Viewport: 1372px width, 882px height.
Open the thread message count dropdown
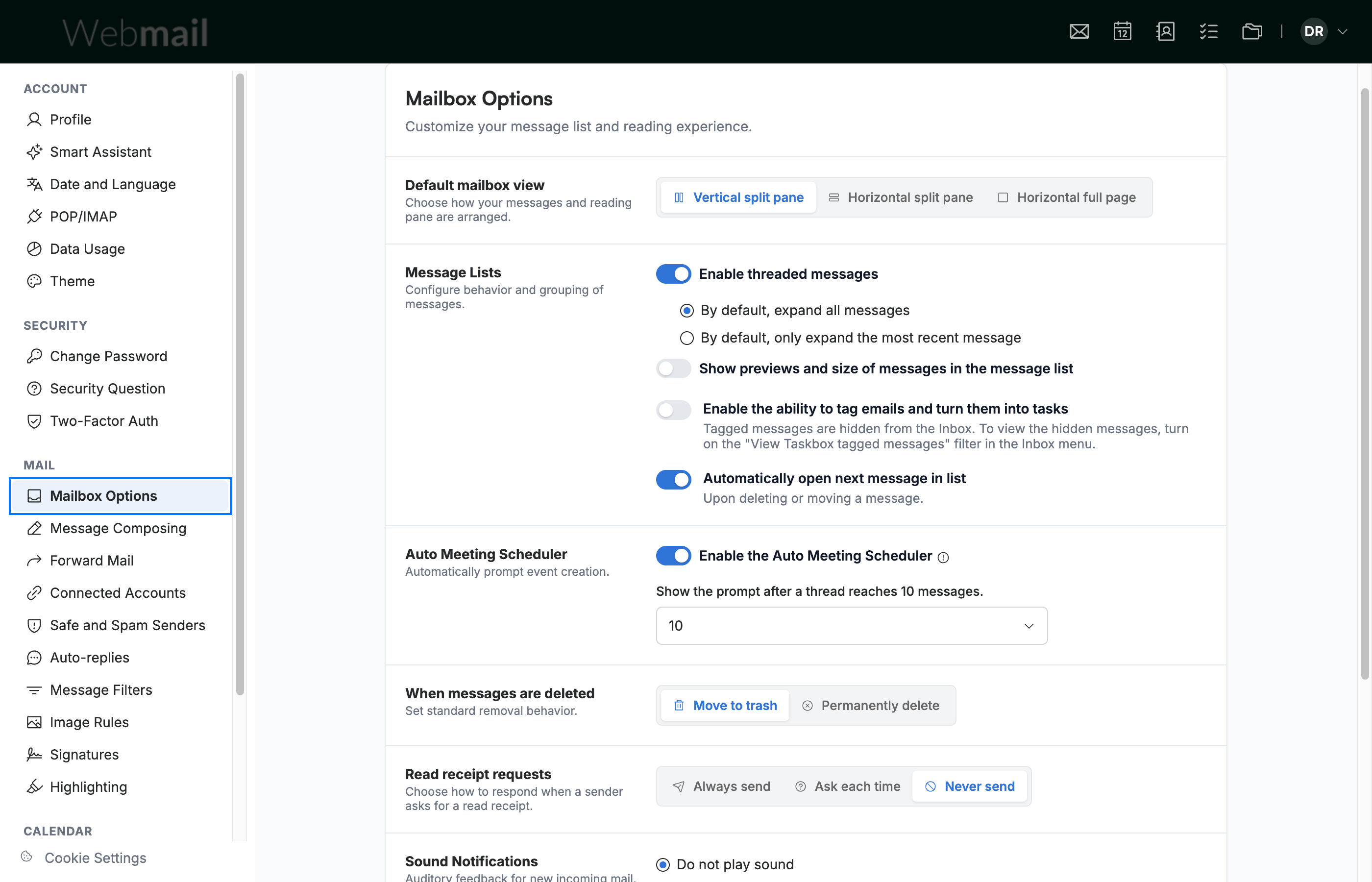[x=852, y=625]
